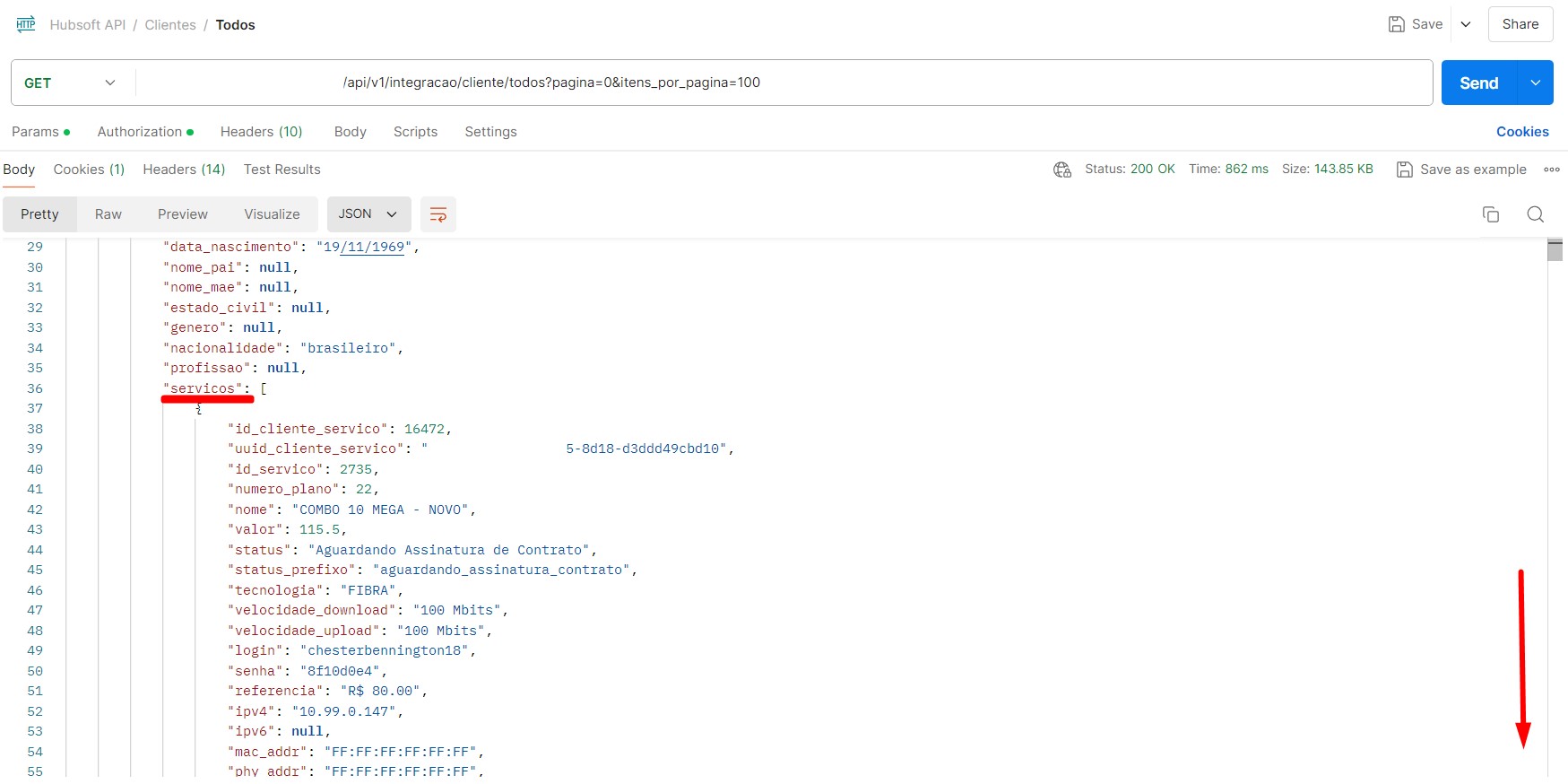Click the "servicos" key on line 36
This screenshot has height=784, width=1568.
[203, 388]
